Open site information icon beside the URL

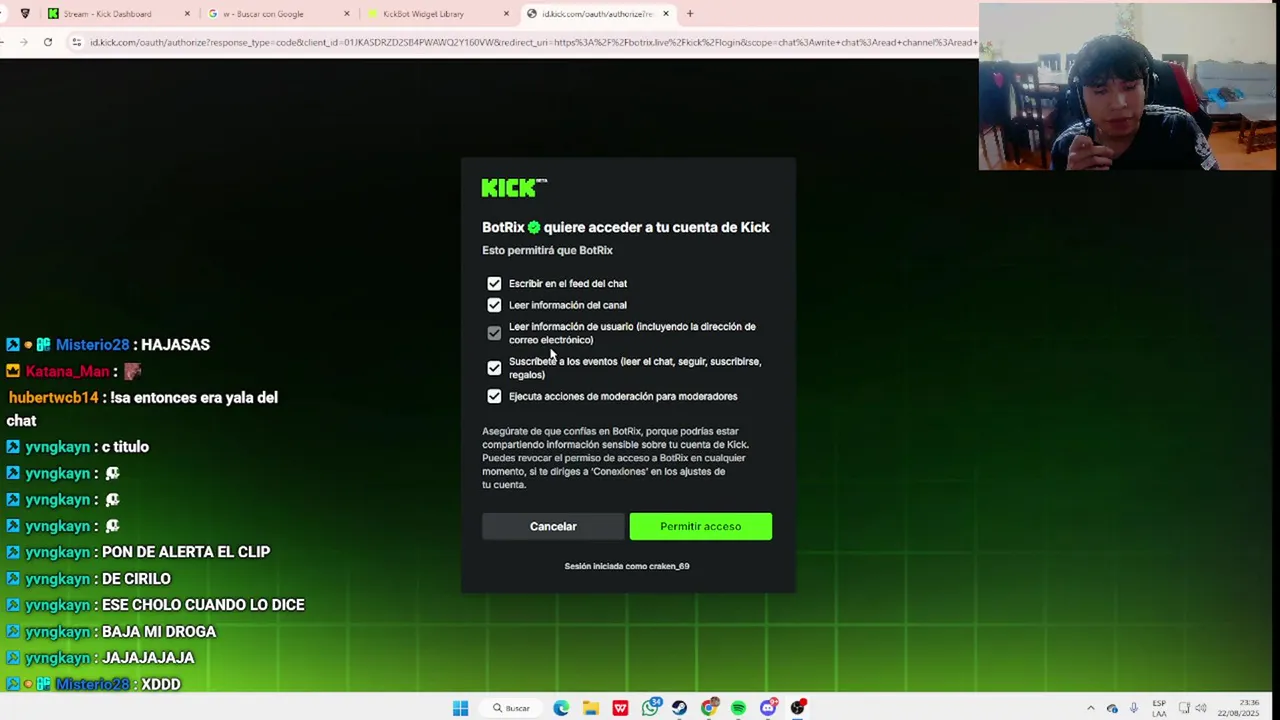coord(76,42)
